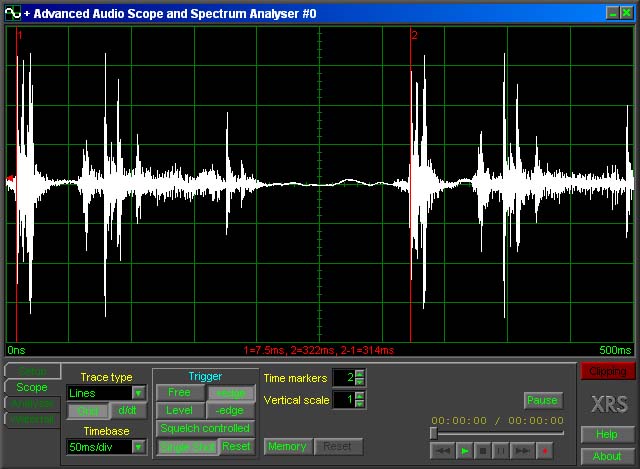
Task: Click the stop playback button
Action: pyautogui.click(x=483, y=451)
